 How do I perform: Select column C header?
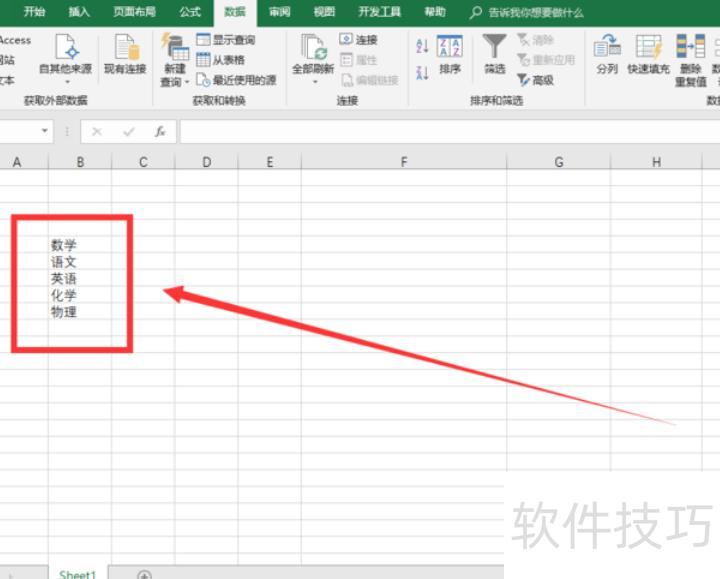[x=143, y=162]
